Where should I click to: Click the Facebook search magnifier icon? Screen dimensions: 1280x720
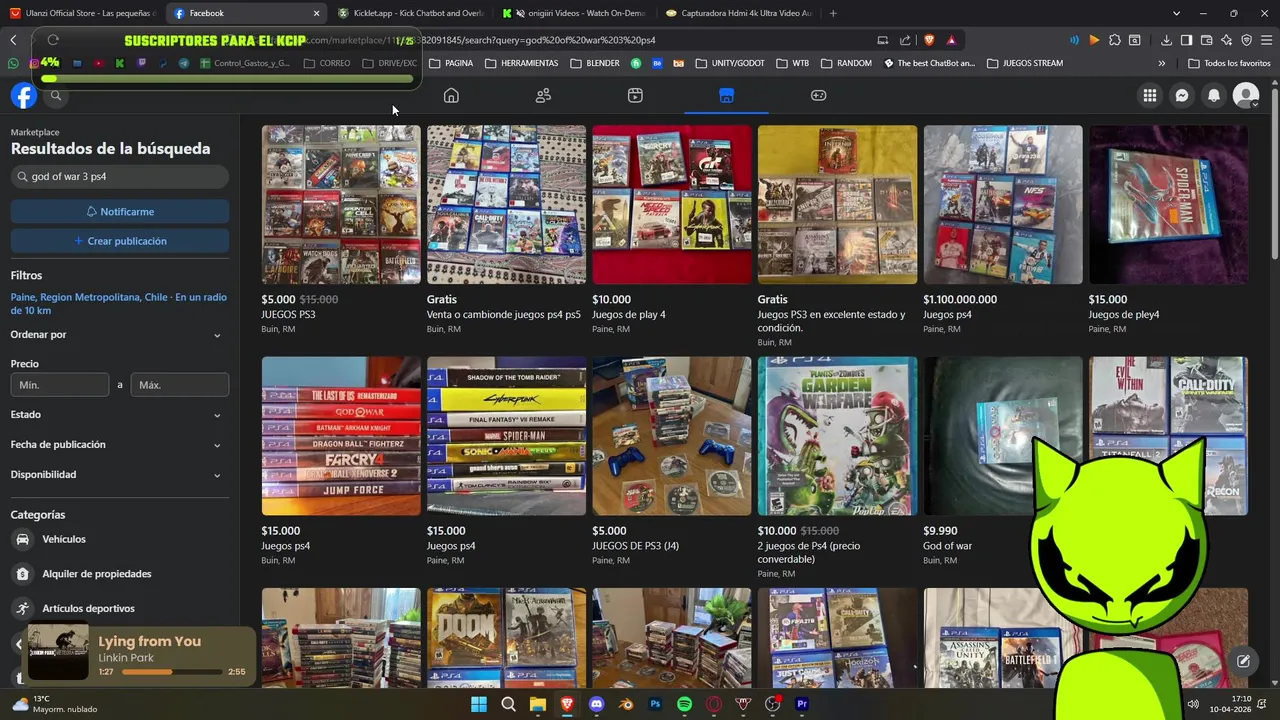(x=56, y=95)
